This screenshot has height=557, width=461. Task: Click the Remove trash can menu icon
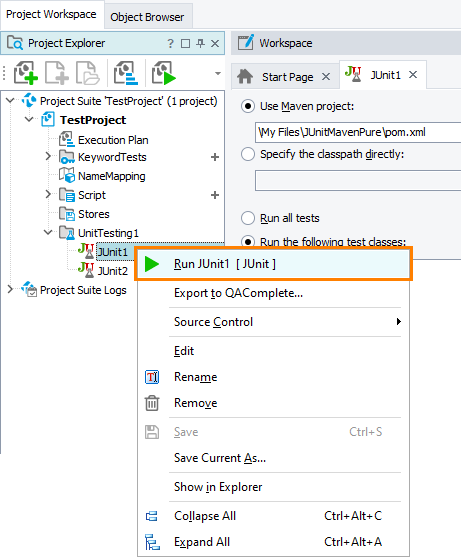[x=152, y=403]
